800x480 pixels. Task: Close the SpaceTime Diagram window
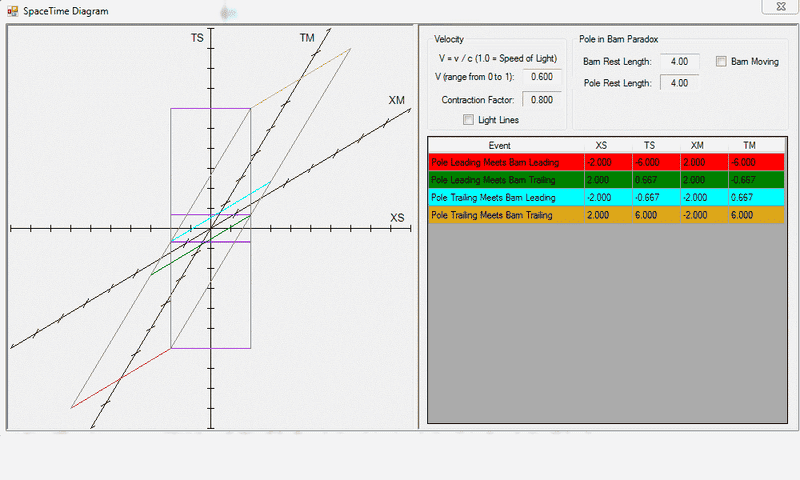click(x=780, y=6)
